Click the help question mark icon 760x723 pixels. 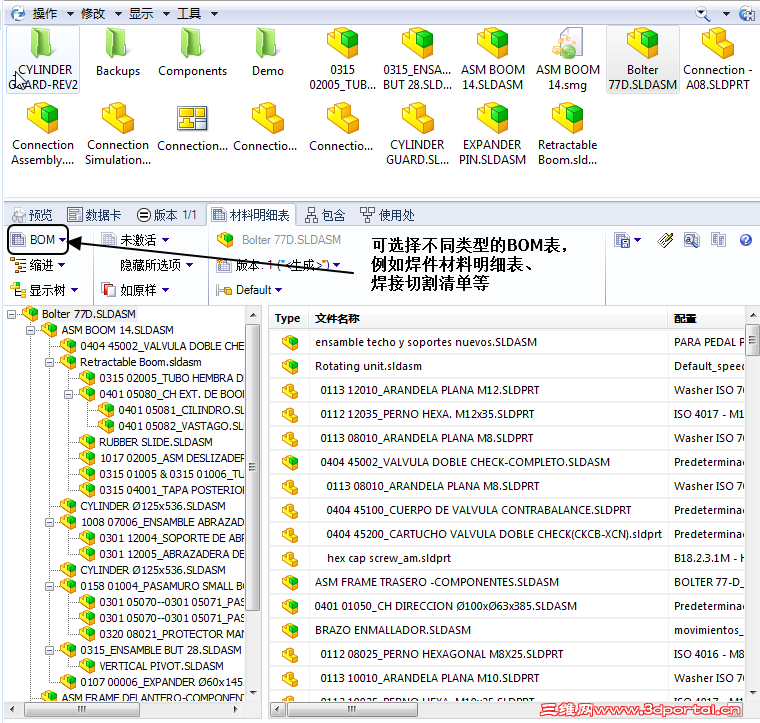745,240
